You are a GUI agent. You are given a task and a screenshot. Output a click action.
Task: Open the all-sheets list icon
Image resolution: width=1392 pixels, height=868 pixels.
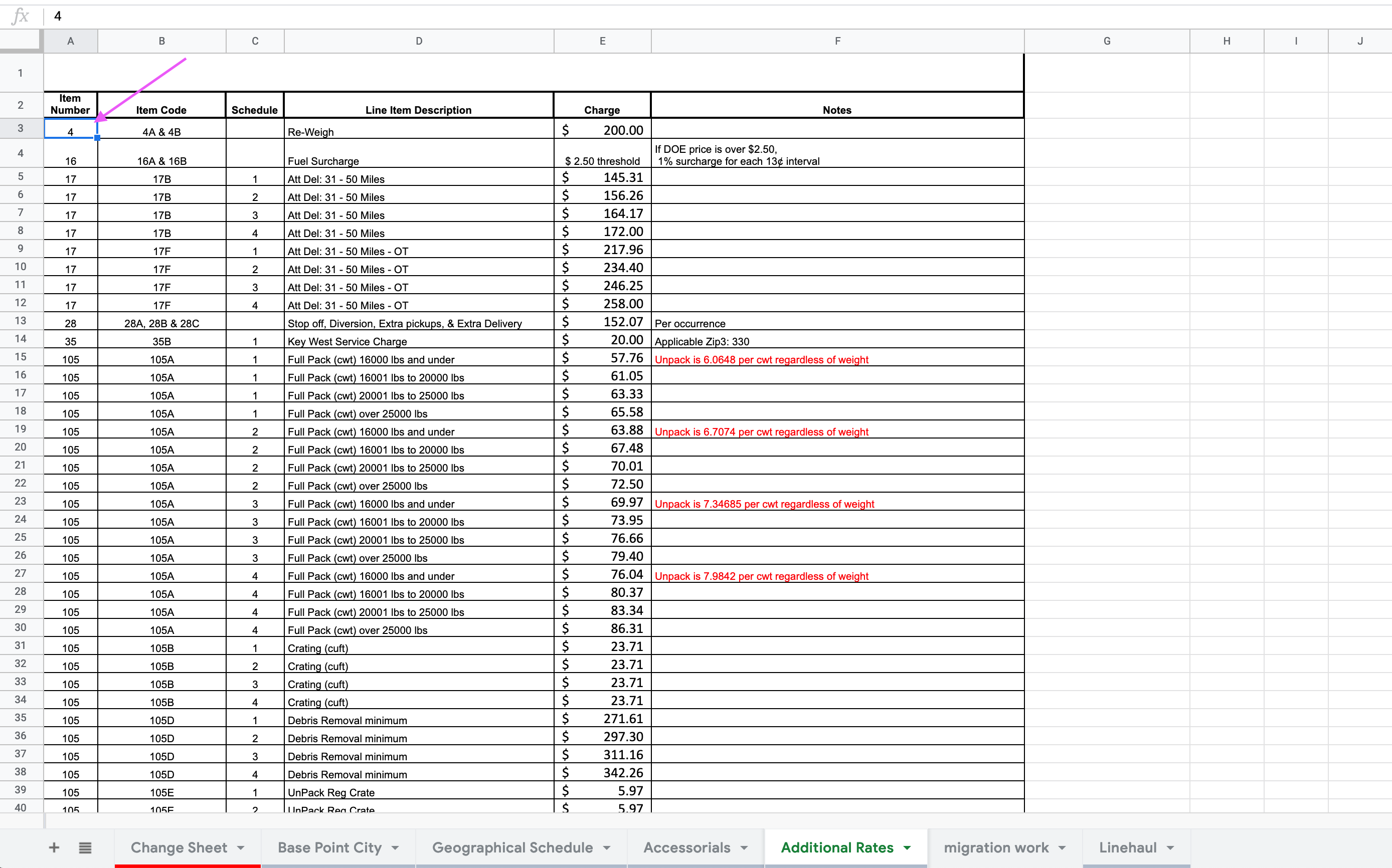(85, 847)
